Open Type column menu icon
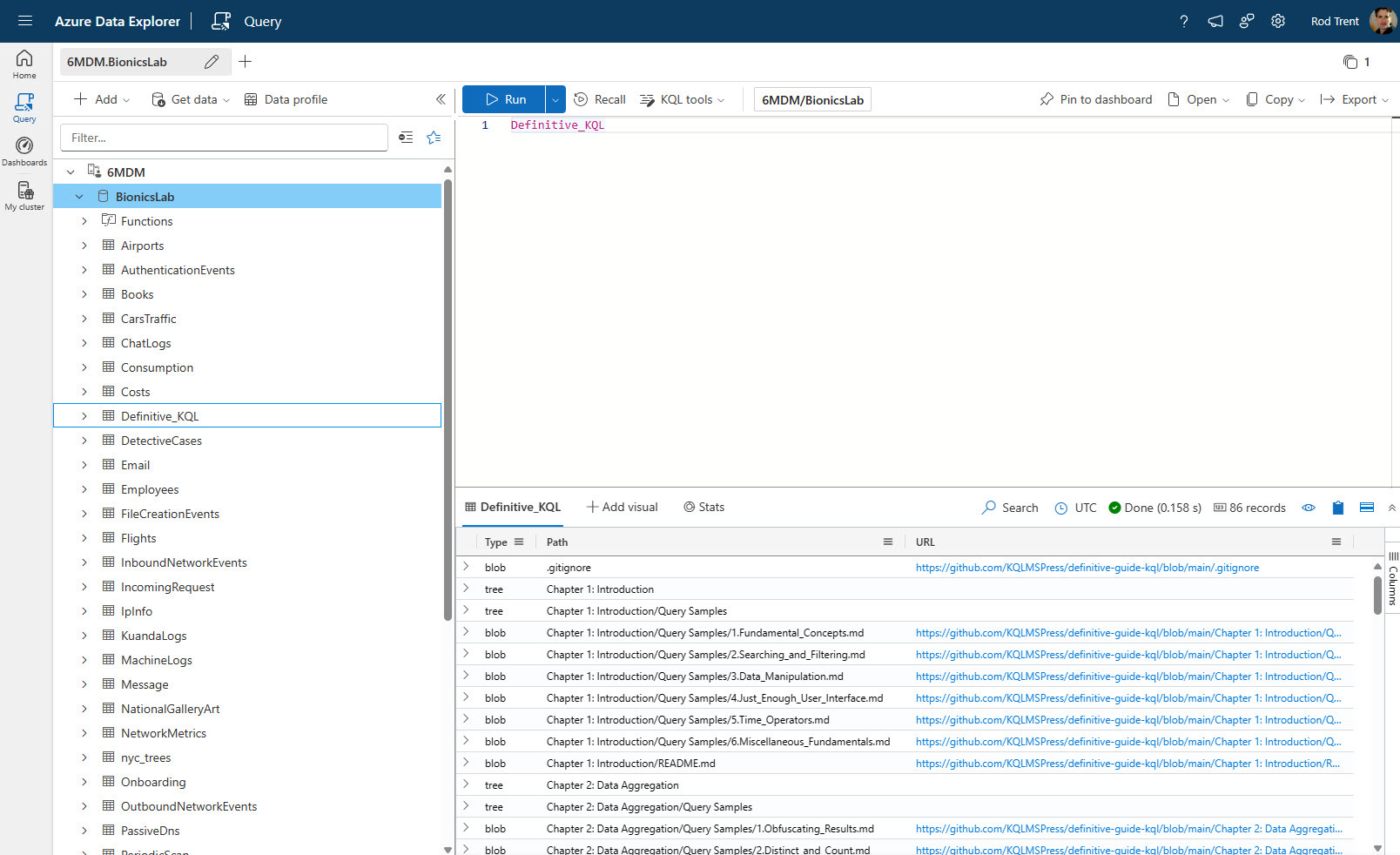 (x=519, y=542)
